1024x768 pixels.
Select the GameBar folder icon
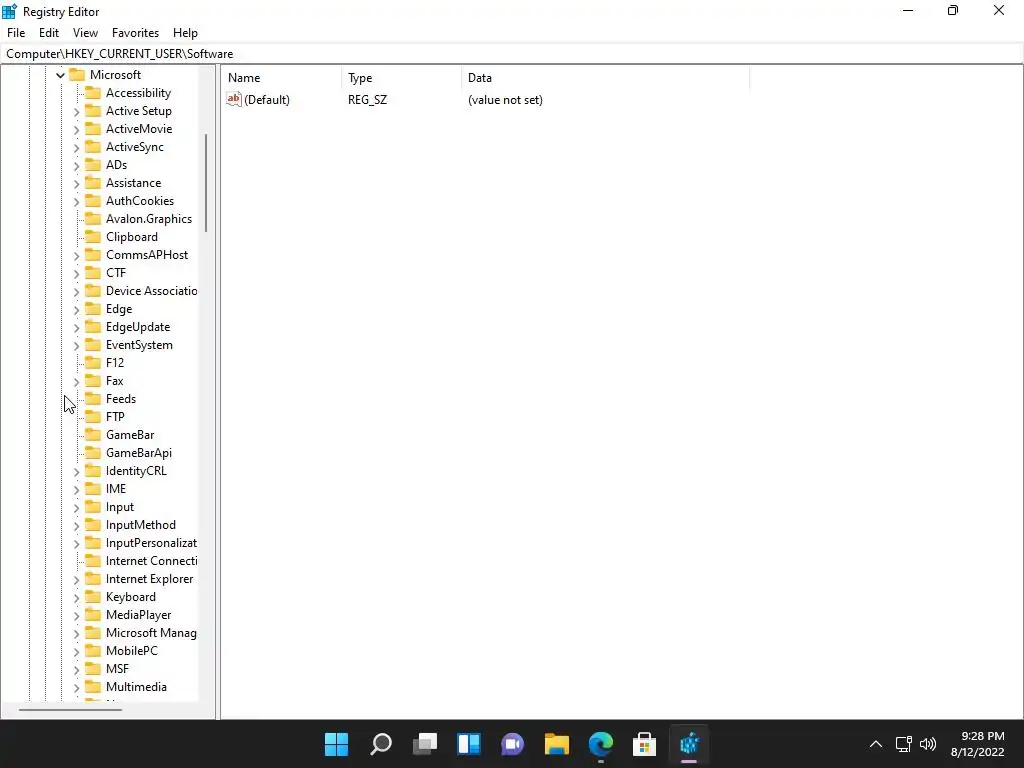pyautogui.click(x=93, y=434)
